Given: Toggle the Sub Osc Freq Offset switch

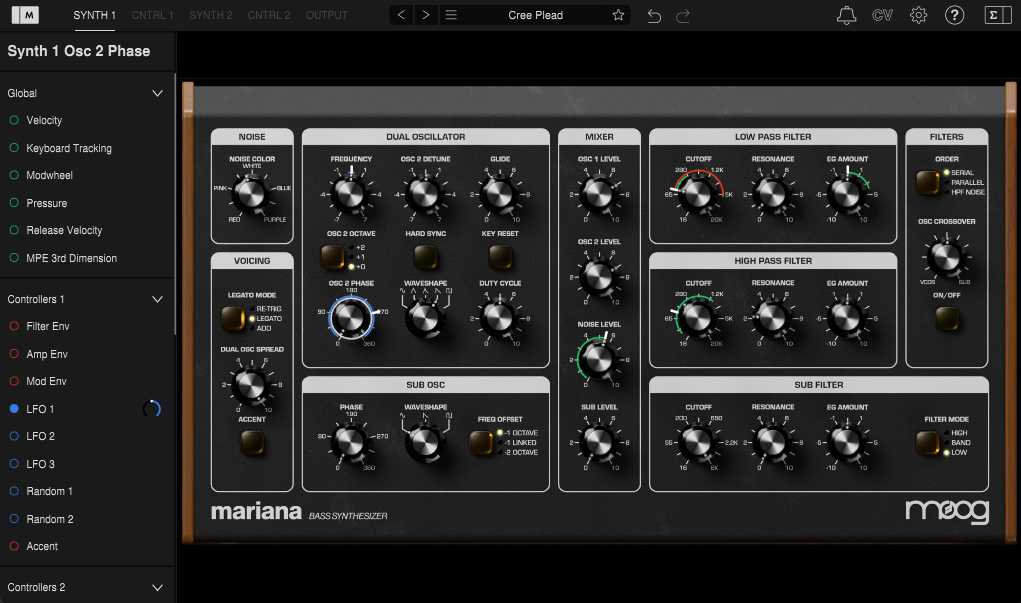Looking at the screenshot, I should 481,443.
